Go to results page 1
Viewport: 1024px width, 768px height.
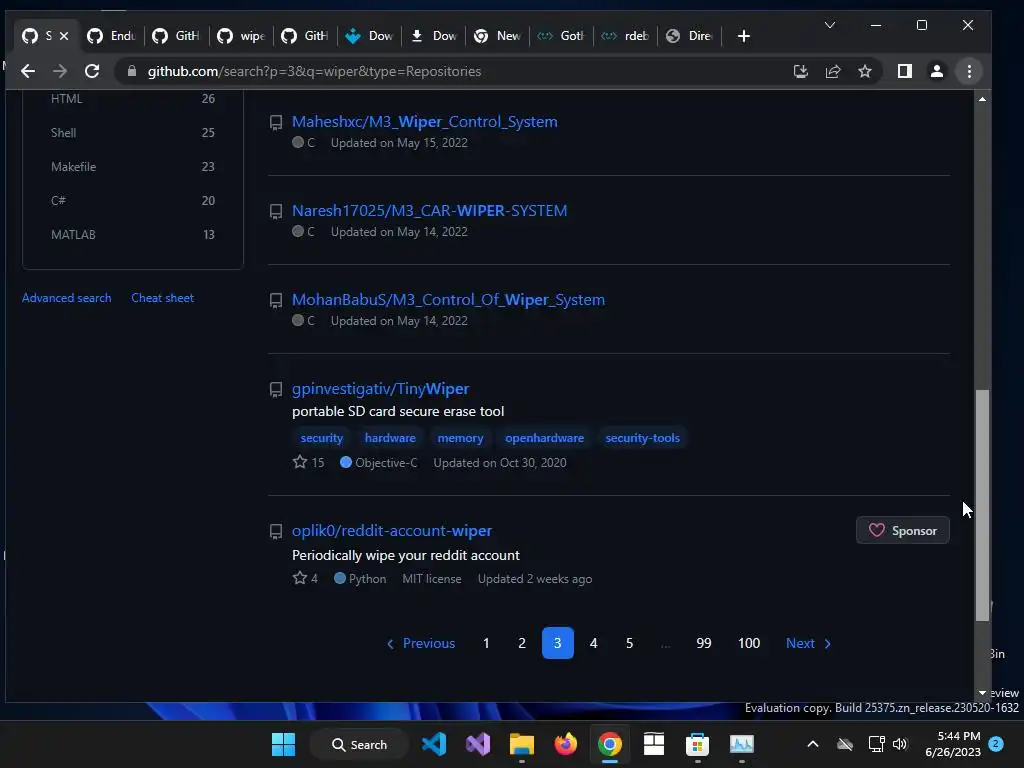[486, 643]
